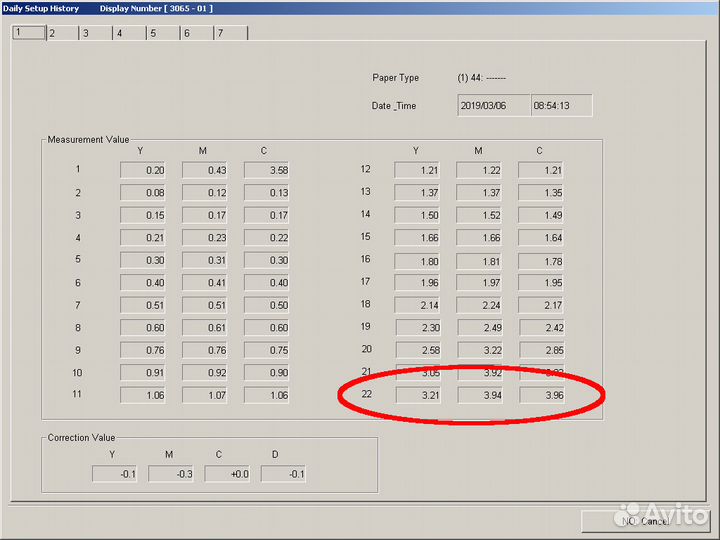
Task: Select the M correction value -0.3
Action: coord(170,474)
